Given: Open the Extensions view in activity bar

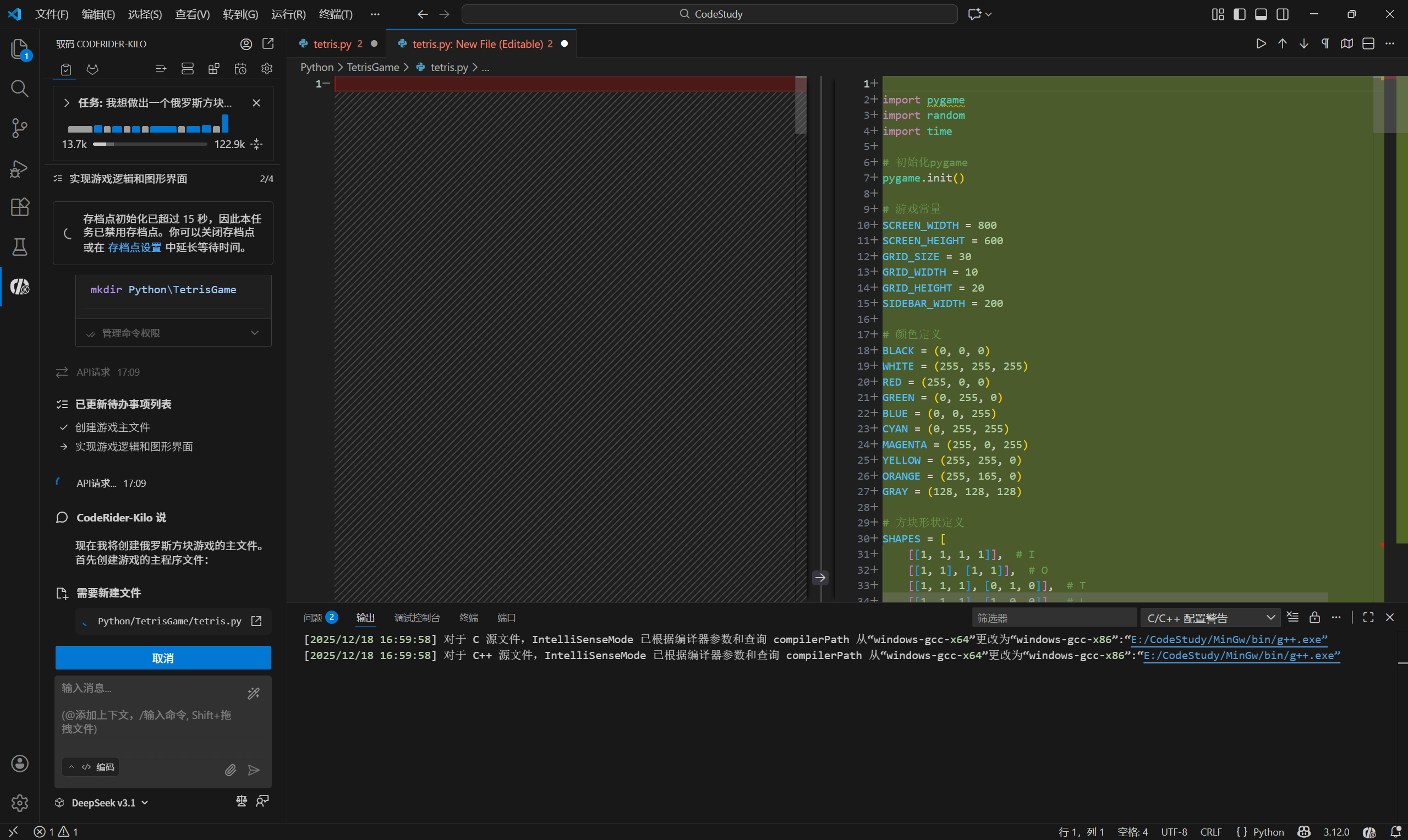Looking at the screenshot, I should click(19, 207).
